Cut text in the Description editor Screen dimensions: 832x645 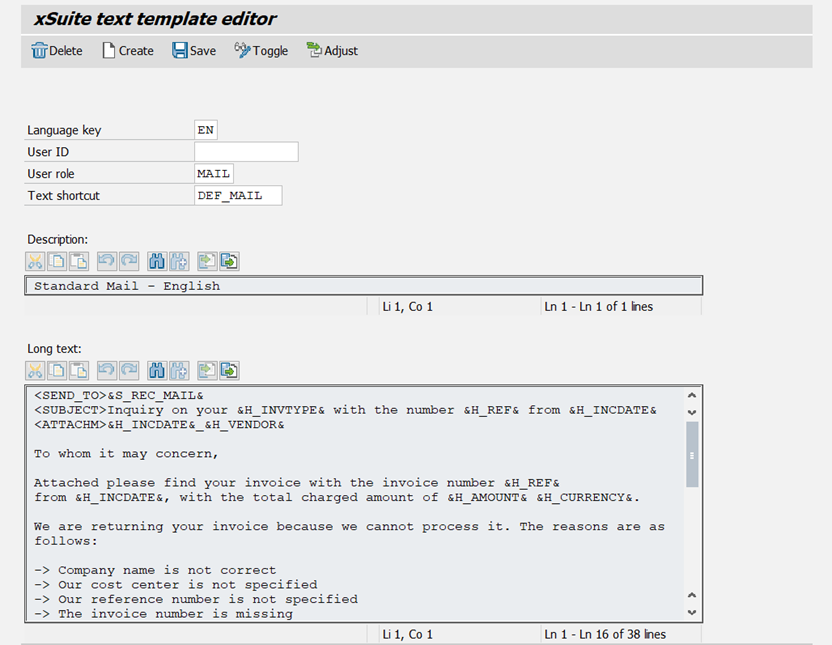35,261
